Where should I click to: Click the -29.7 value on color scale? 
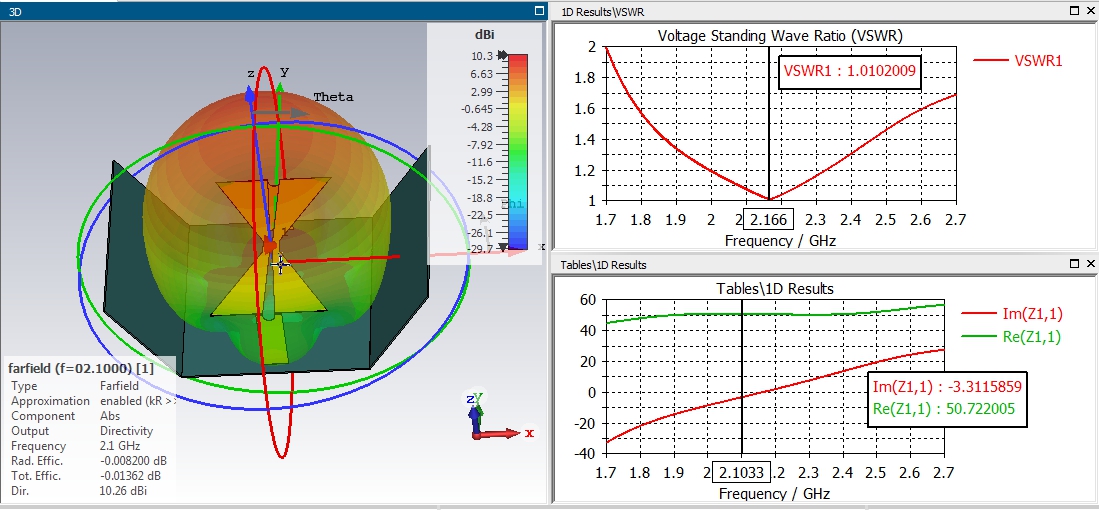tap(480, 249)
